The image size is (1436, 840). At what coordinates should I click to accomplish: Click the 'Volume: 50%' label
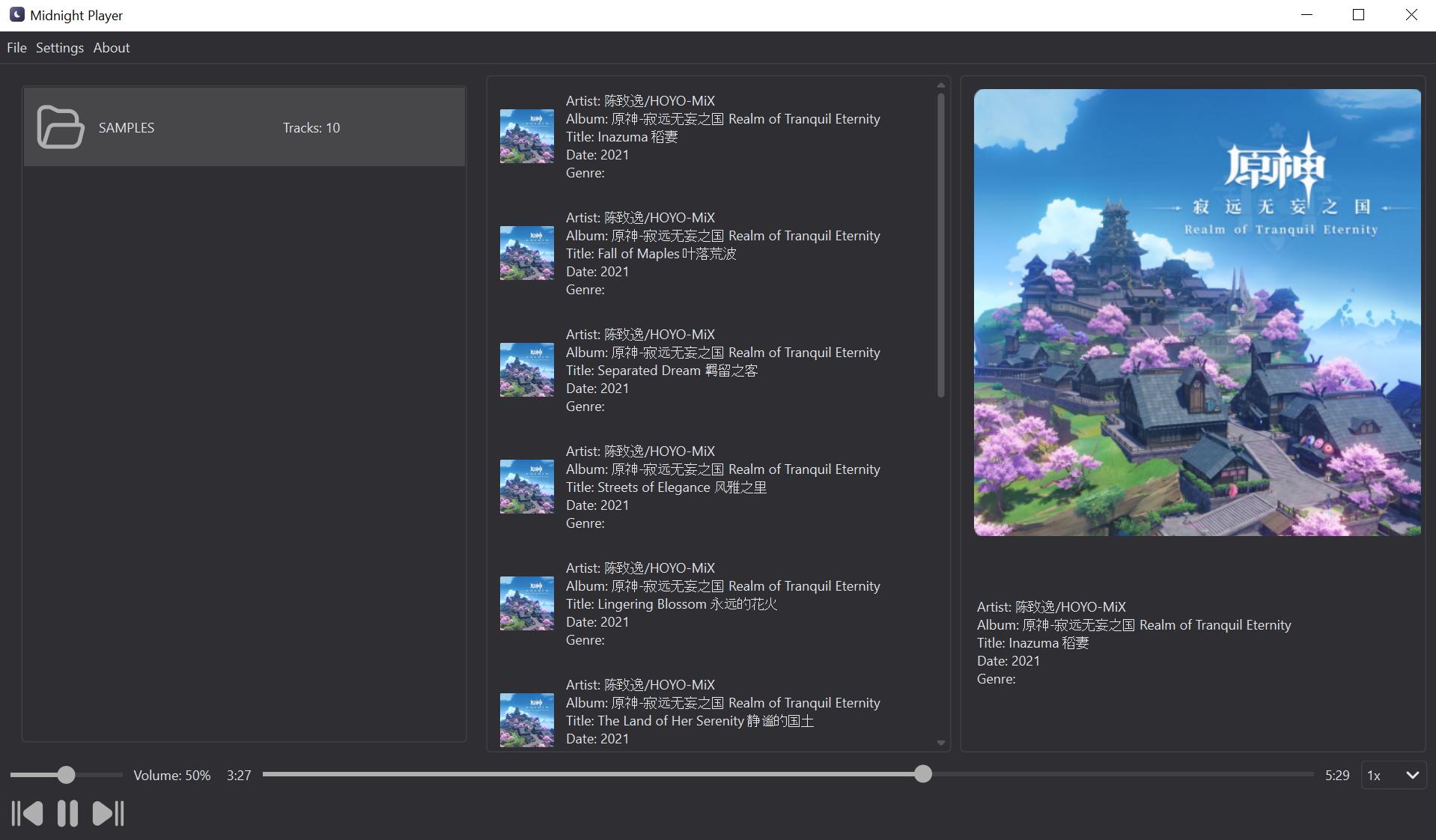pyautogui.click(x=172, y=776)
